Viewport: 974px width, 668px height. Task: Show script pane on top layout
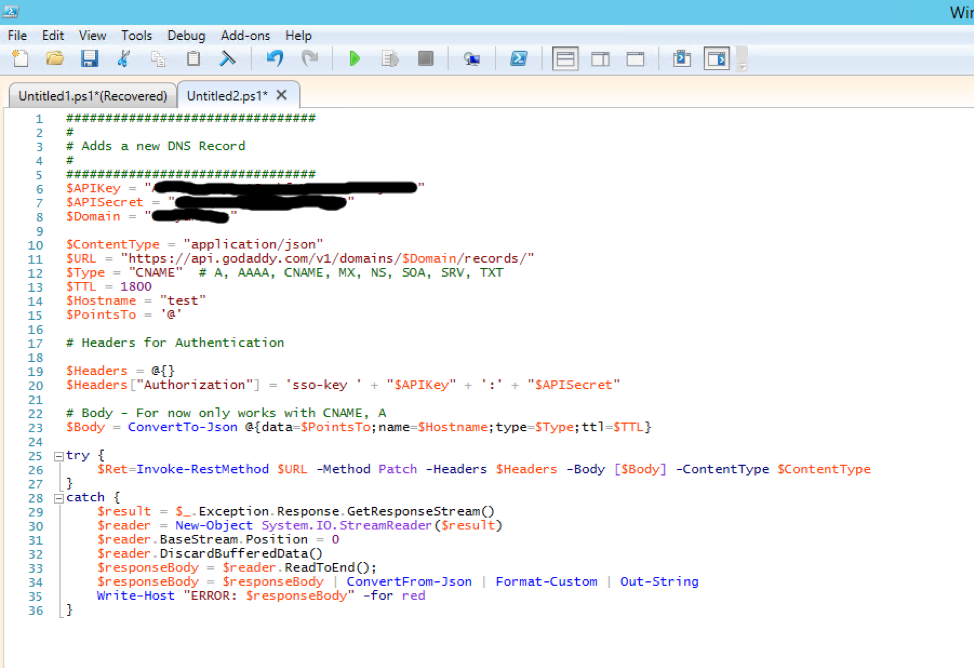pos(565,59)
